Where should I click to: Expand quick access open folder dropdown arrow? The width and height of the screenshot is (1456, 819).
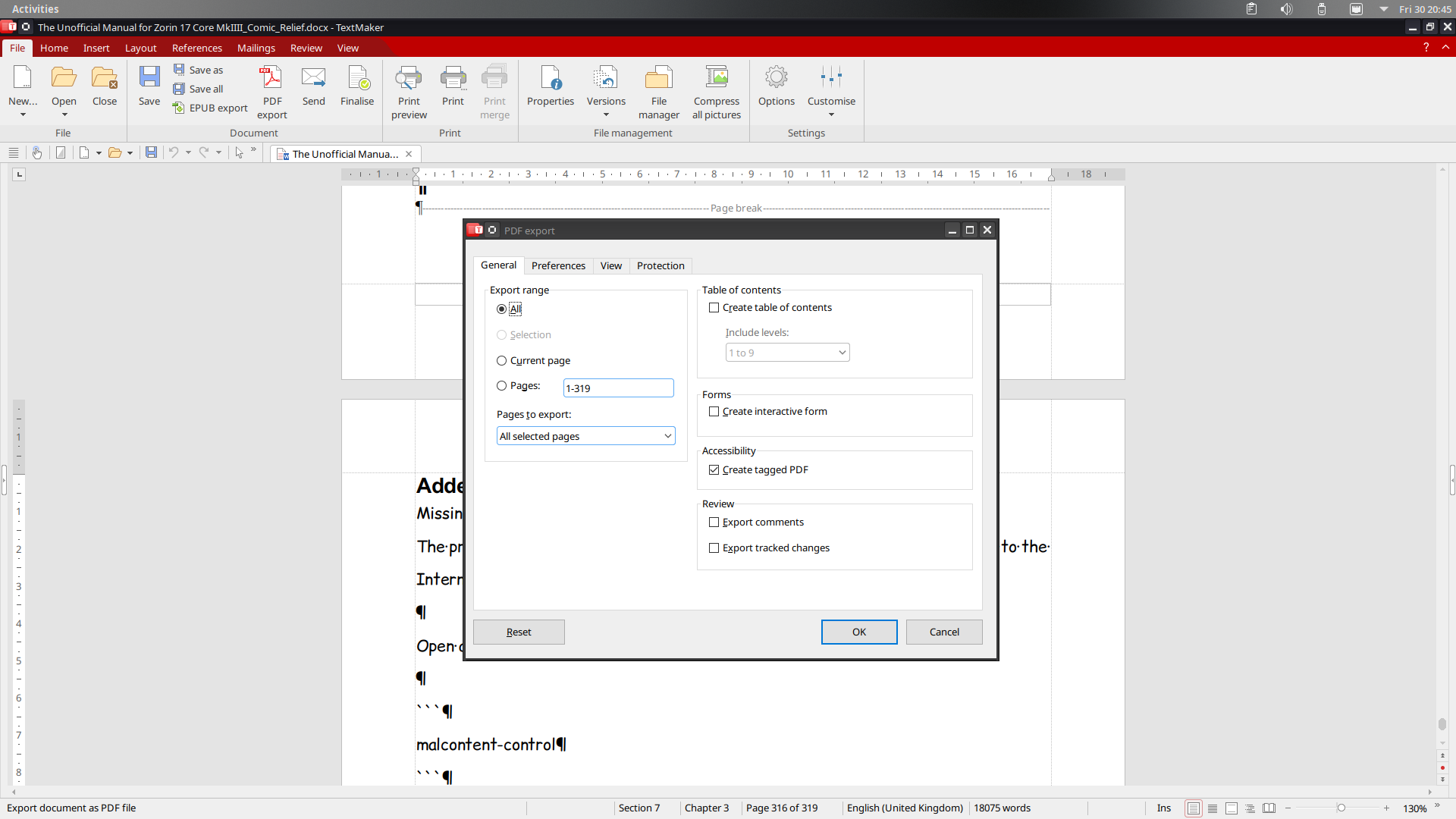tap(130, 153)
